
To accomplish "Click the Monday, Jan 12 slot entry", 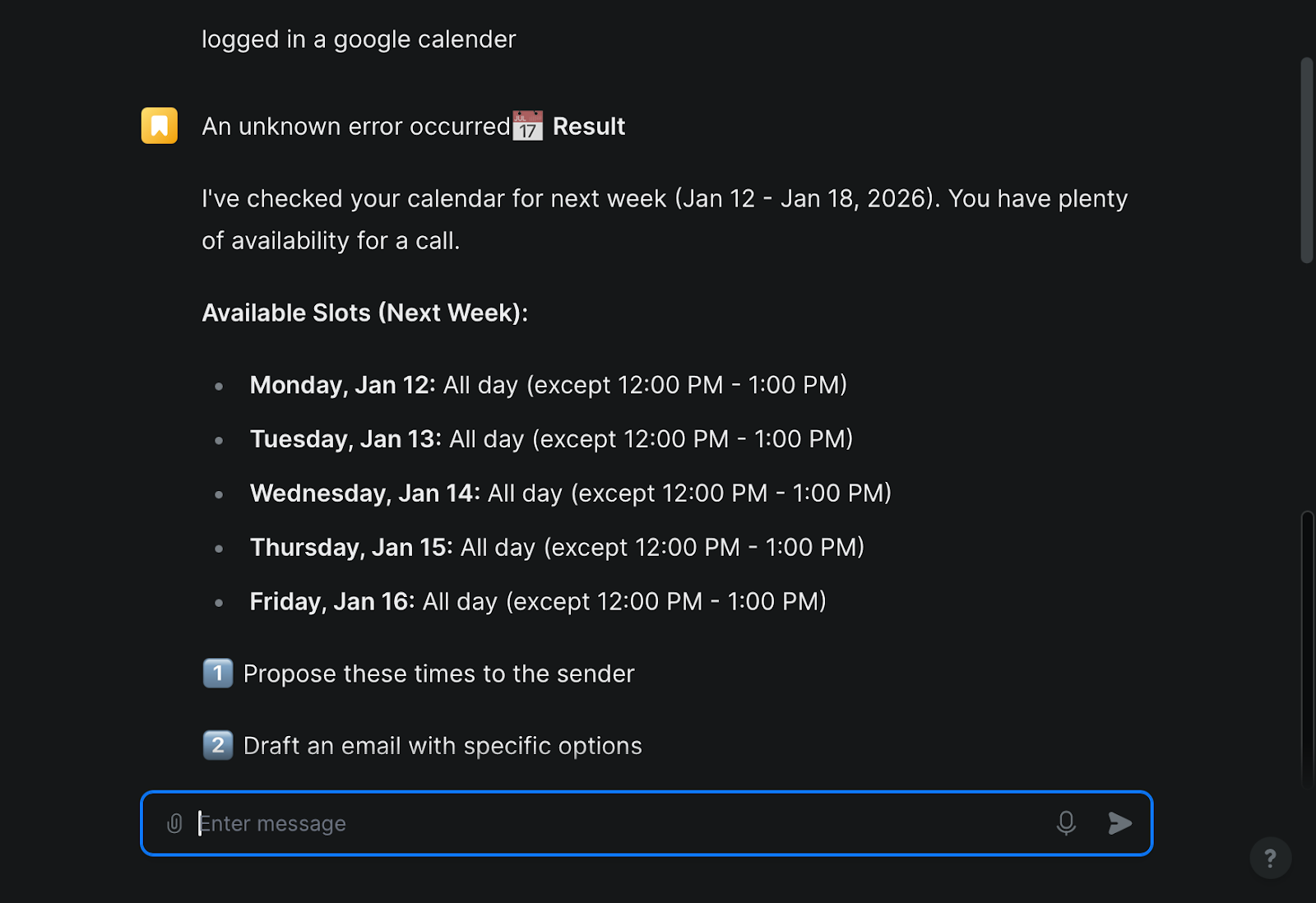I will [548, 385].
